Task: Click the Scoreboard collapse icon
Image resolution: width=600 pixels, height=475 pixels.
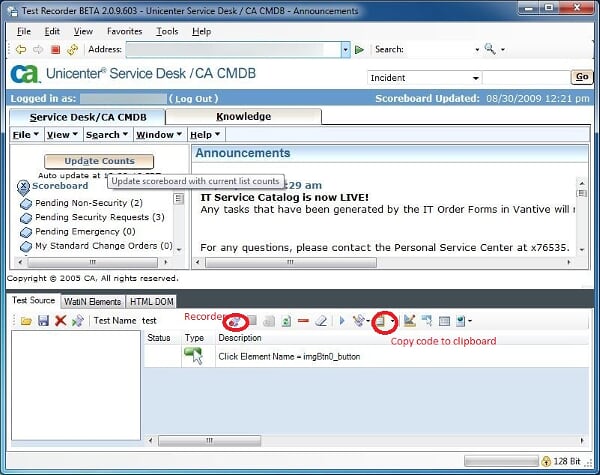Action: pos(23,186)
